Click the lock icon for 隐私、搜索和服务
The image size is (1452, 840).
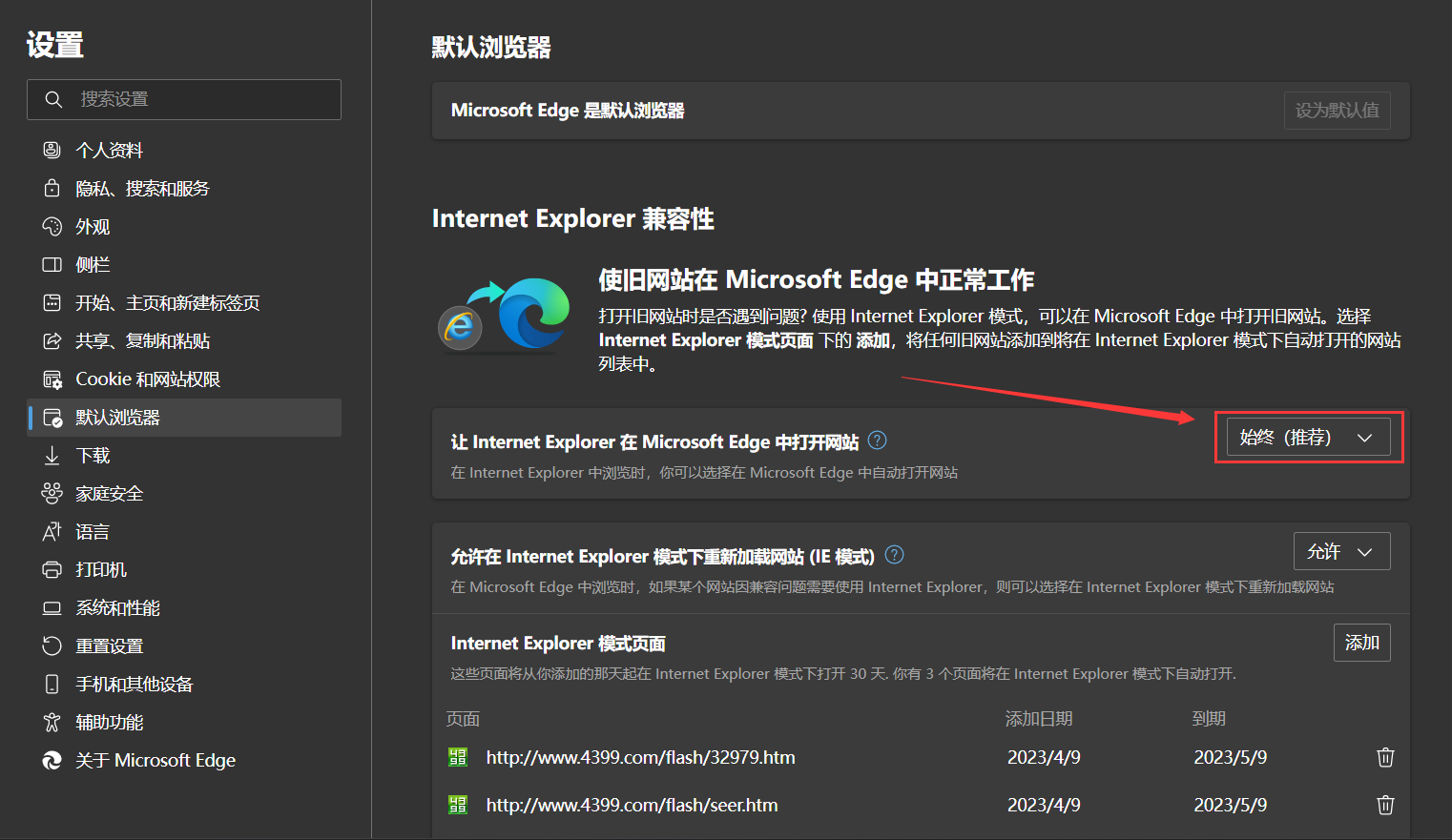pyautogui.click(x=52, y=188)
